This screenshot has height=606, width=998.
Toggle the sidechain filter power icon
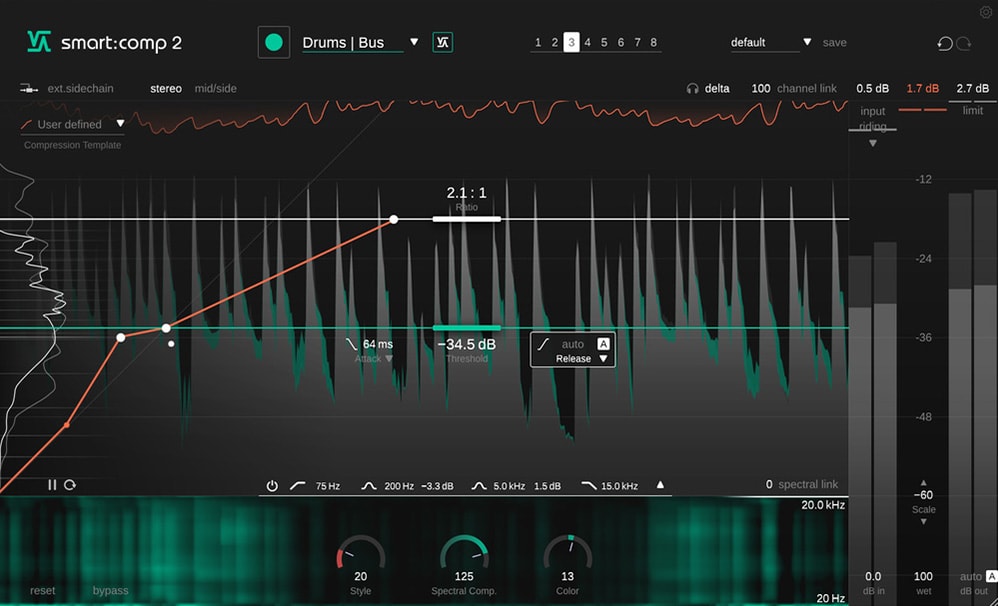pos(272,486)
